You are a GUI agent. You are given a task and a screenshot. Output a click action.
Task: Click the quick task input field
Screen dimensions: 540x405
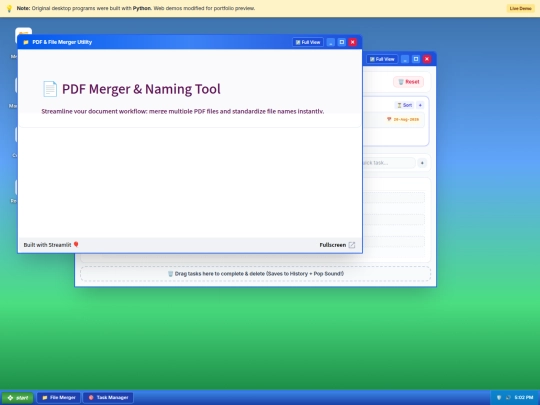(x=389, y=163)
